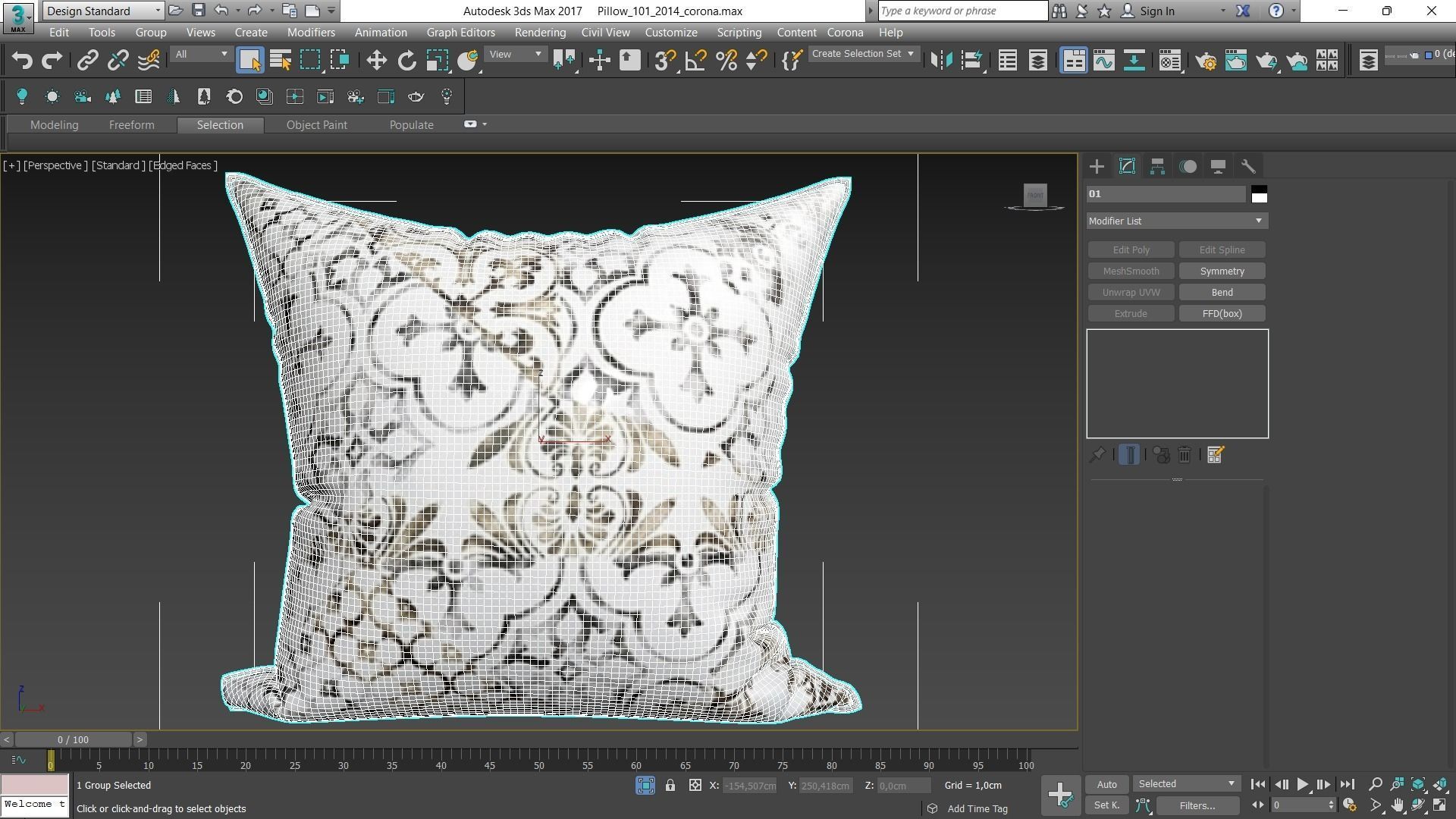Viewport: 1456px width, 819px height.
Task: Click the Redo arrow in main toolbar
Action: (52, 61)
